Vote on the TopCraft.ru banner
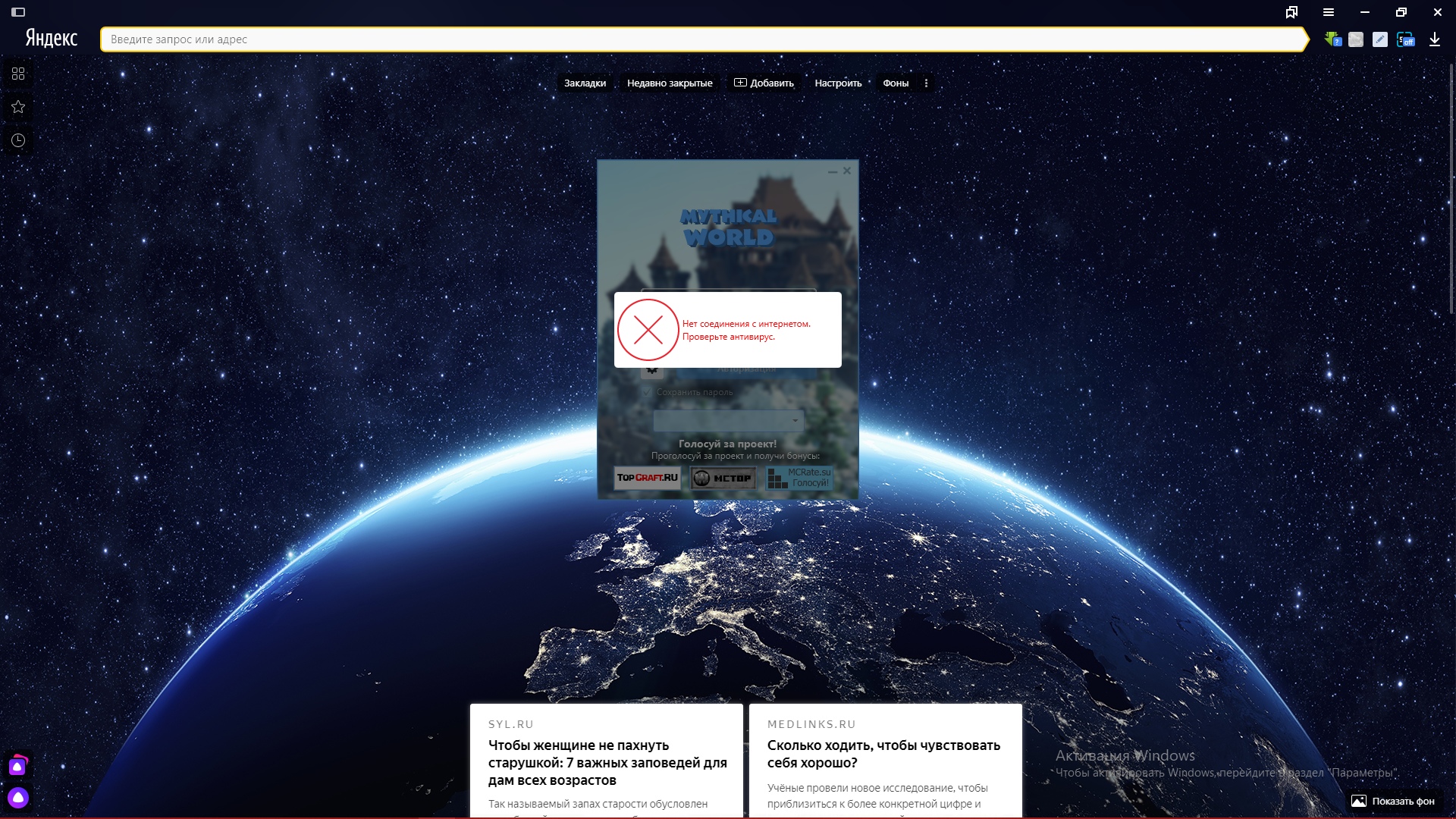The height and width of the screenshot is (819, 1456). click(647, 478)
